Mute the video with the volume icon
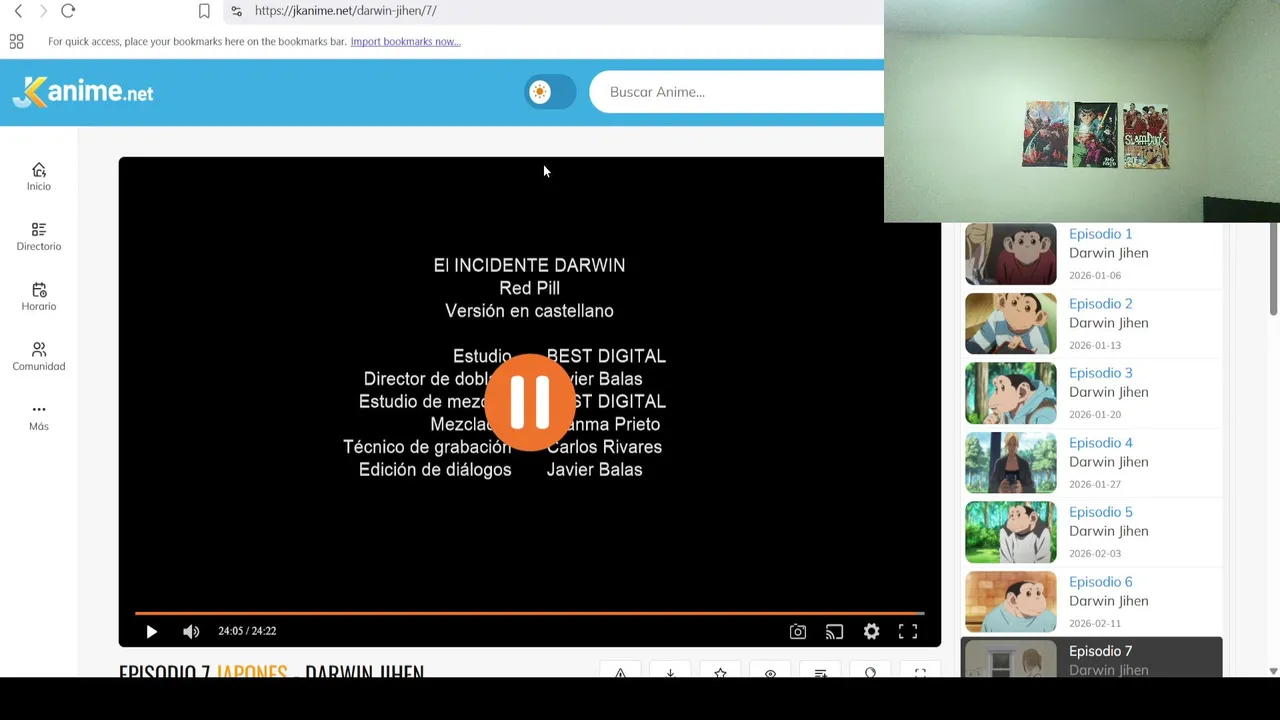Viewport: 1280px width, 720px height. coord(191,631)
